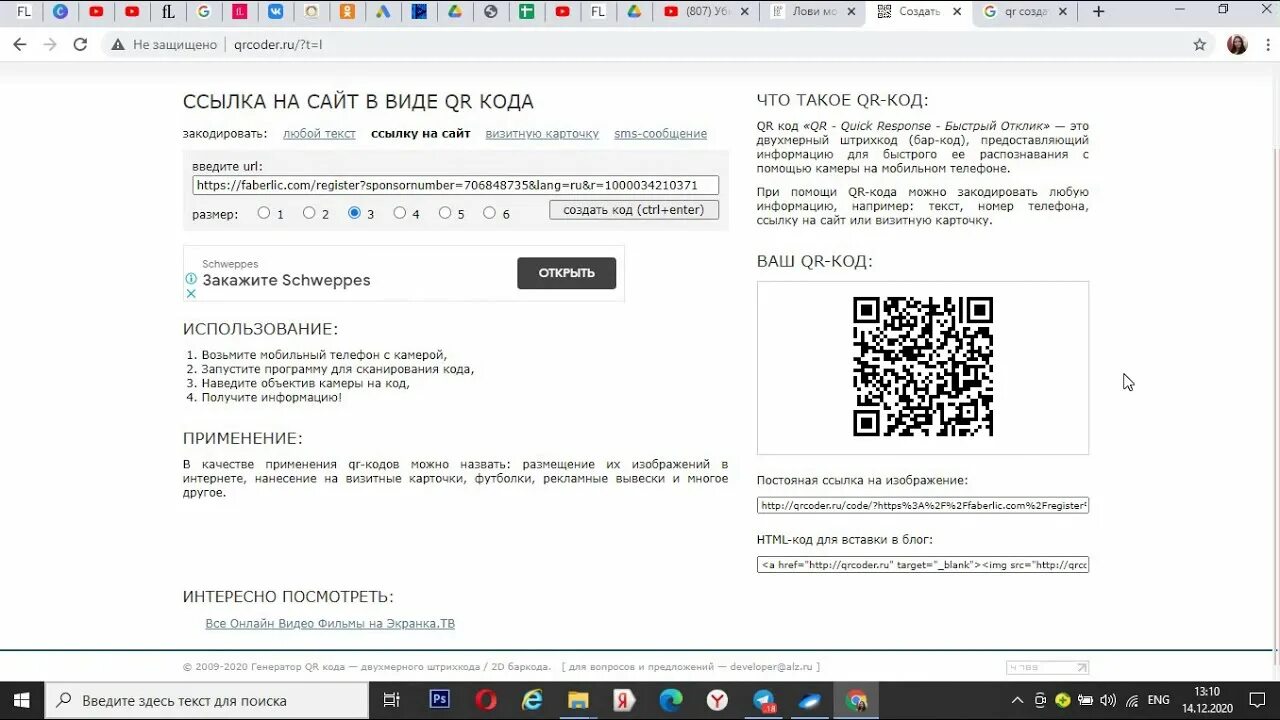Select the 'ссылку на сайт' option

[x=421, y=134]
